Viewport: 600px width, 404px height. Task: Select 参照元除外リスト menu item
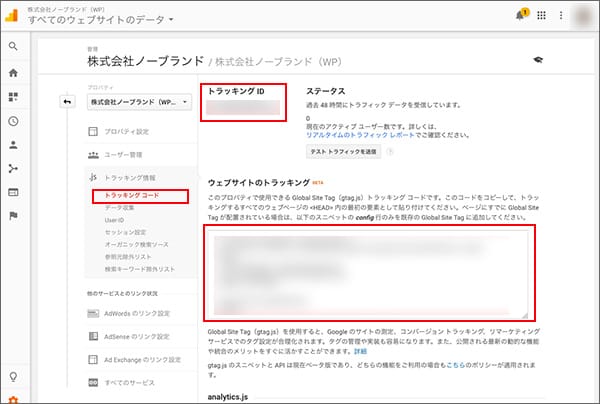[128, 257]
